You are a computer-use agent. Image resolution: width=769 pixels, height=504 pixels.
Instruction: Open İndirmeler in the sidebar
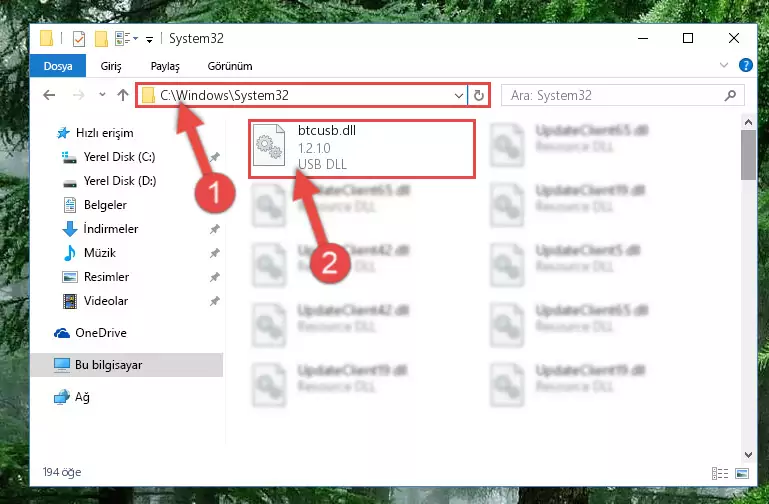[x=111, y=229]
